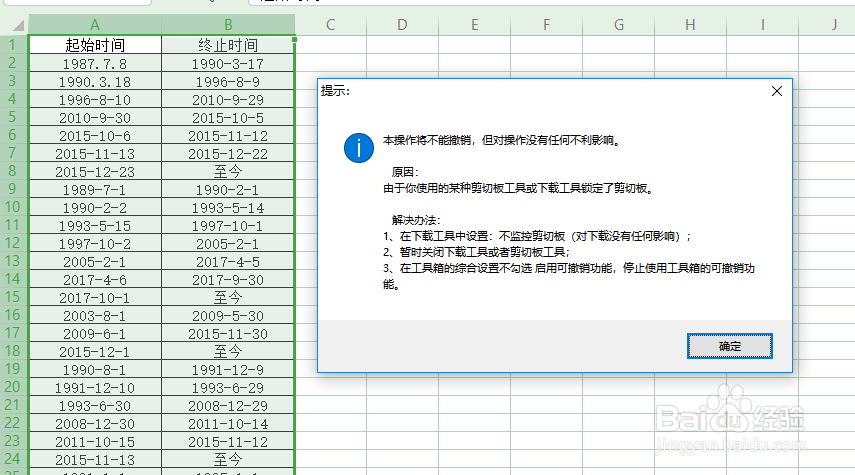The height and width of the screenshot is (475, 855).
Task: Select column G header
Action: 618,25
